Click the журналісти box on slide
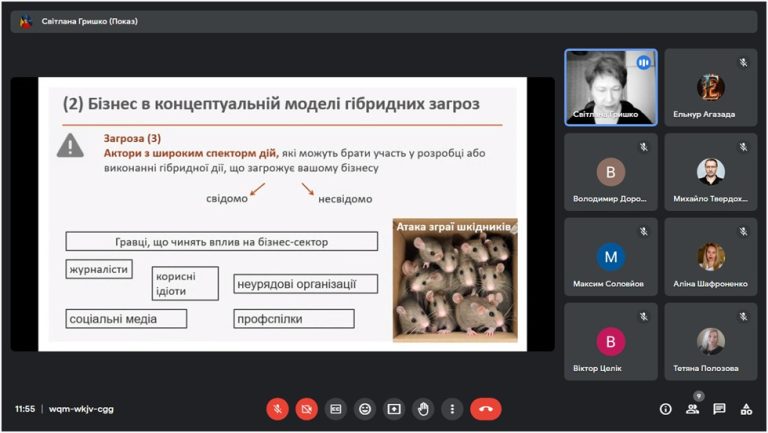Viewport: 768px width, 433px height. point(99,269)
